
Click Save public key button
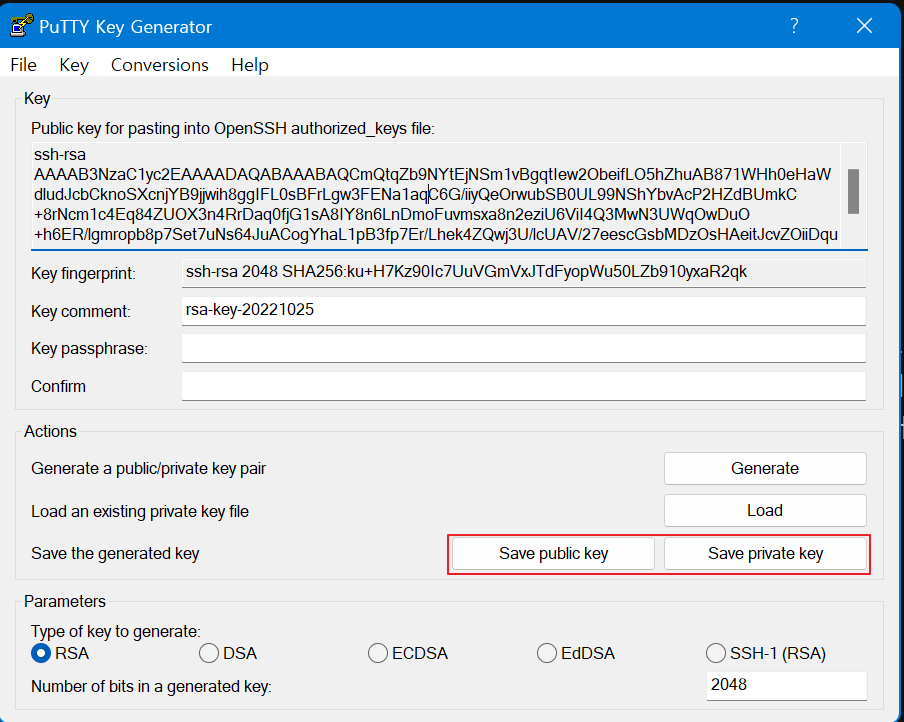553,553
